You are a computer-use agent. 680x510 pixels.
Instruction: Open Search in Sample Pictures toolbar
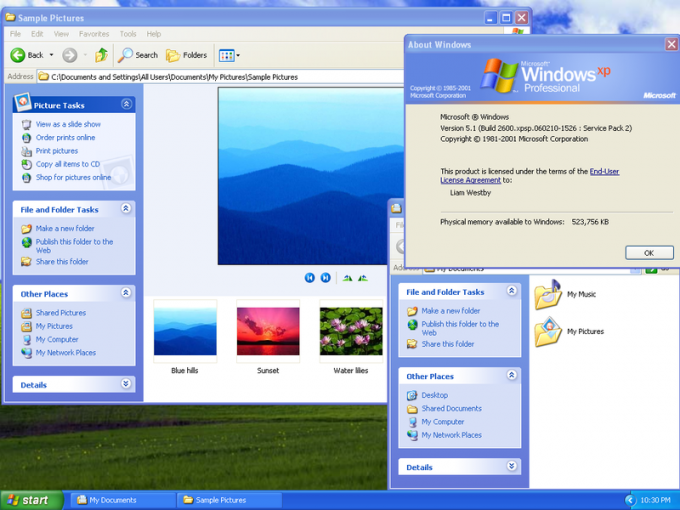pos(138,55)
